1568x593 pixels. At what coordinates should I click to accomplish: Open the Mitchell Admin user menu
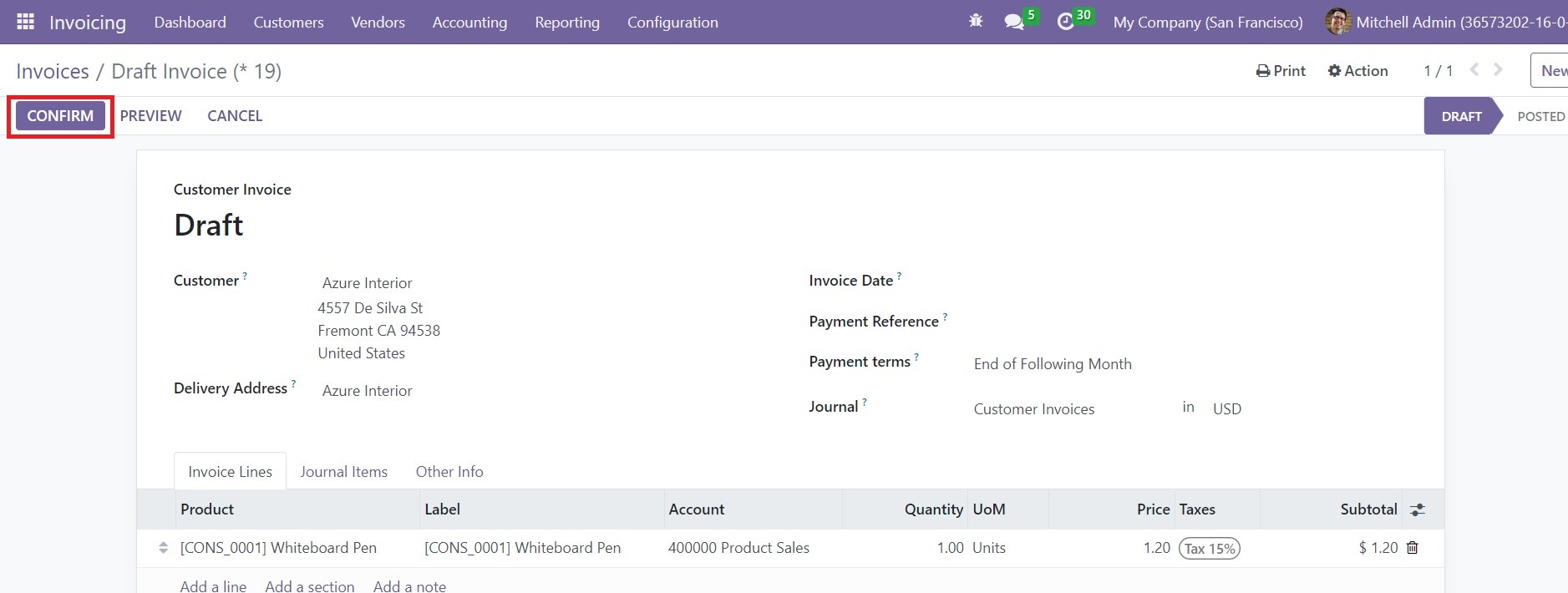pyautogui.click(x=1446, y=23)
